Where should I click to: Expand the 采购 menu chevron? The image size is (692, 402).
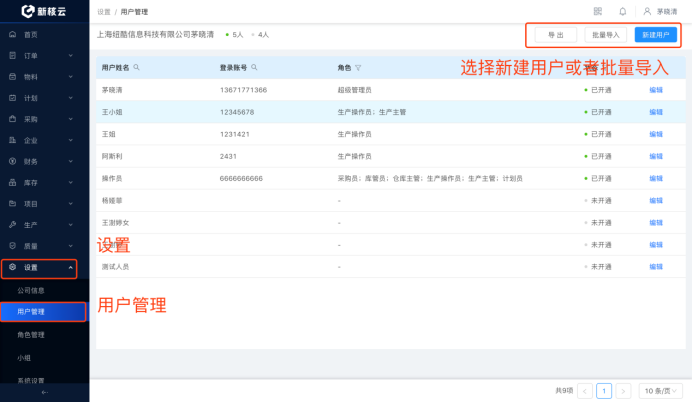click(71, 119)
